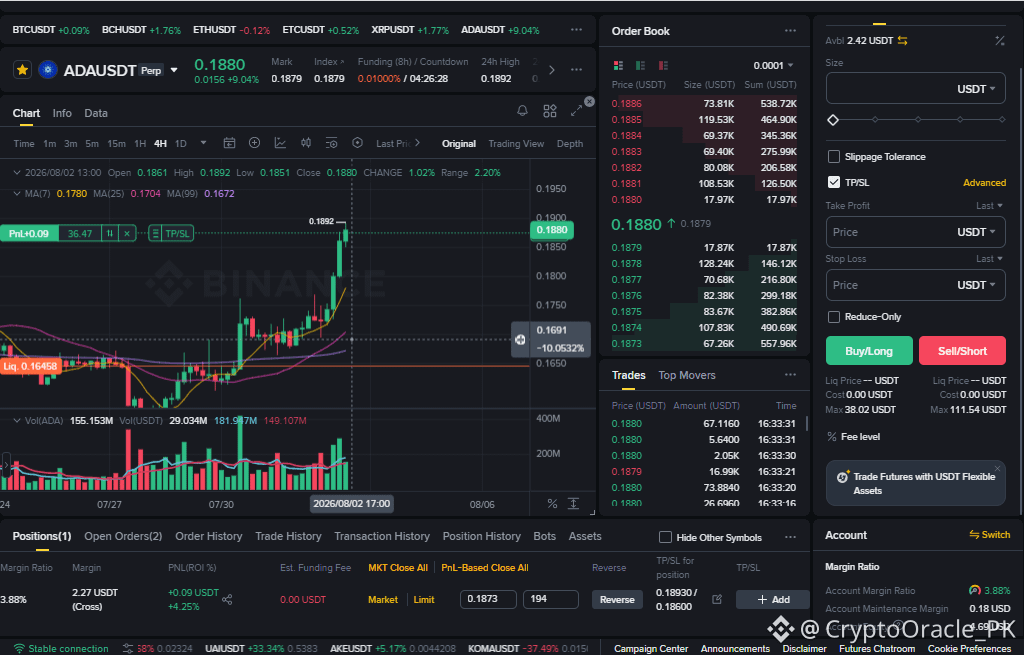The height and width of the screenshot is (655, 1024).
Task: Open chart layout grid icon
Action: 550,111
